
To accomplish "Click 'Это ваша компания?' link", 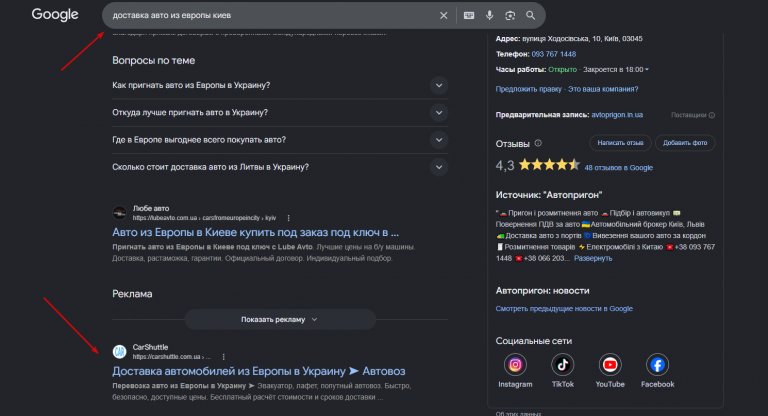I will tap(603, 89).
